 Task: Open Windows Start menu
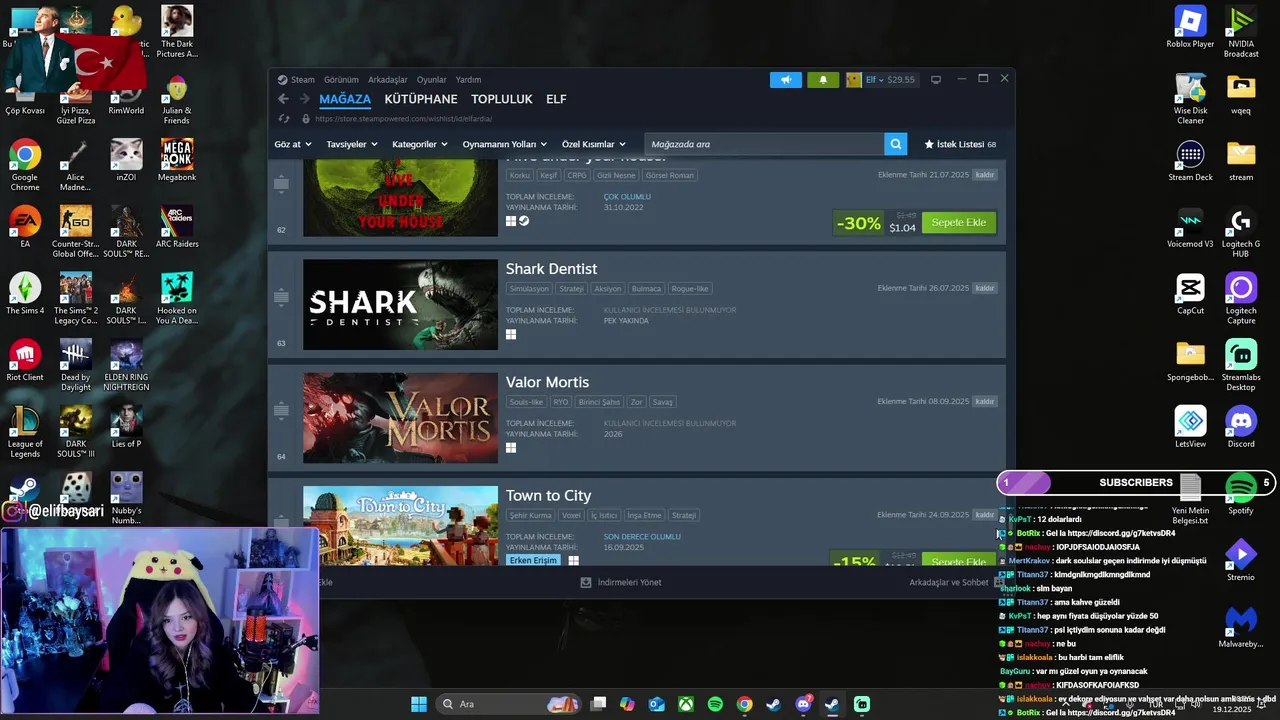419,704
